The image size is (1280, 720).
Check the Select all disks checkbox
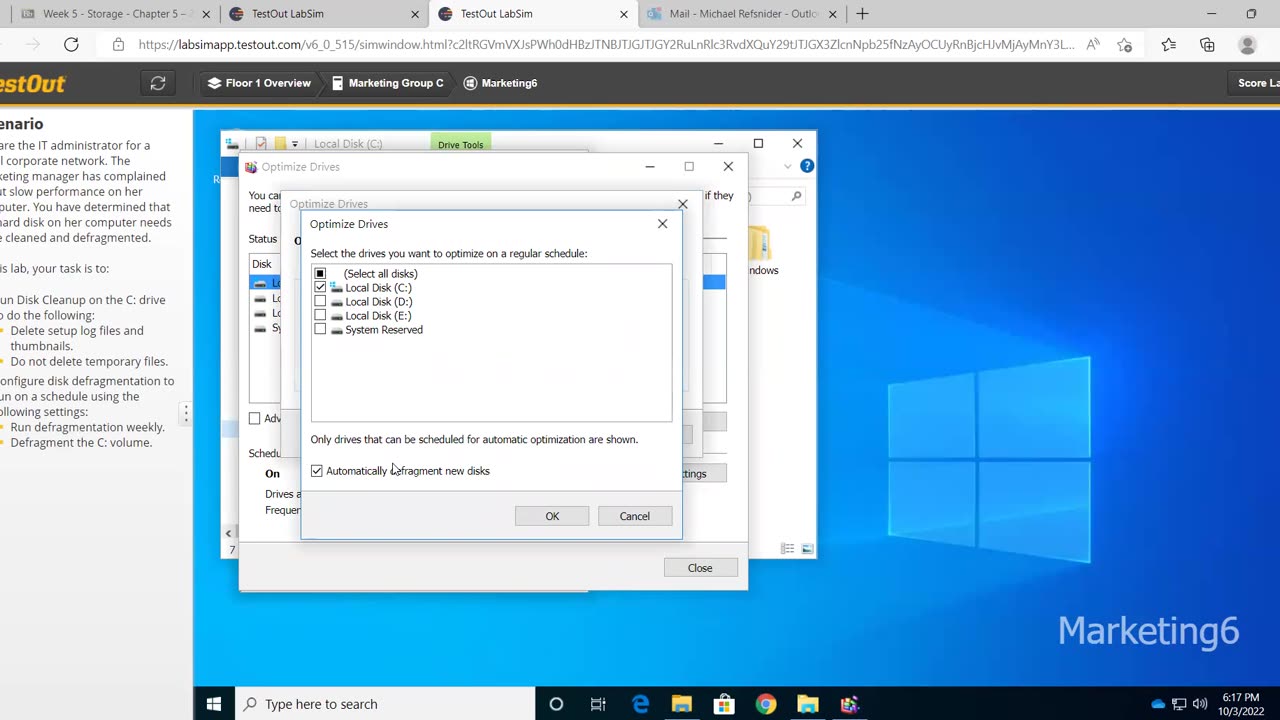pos(320,273)
